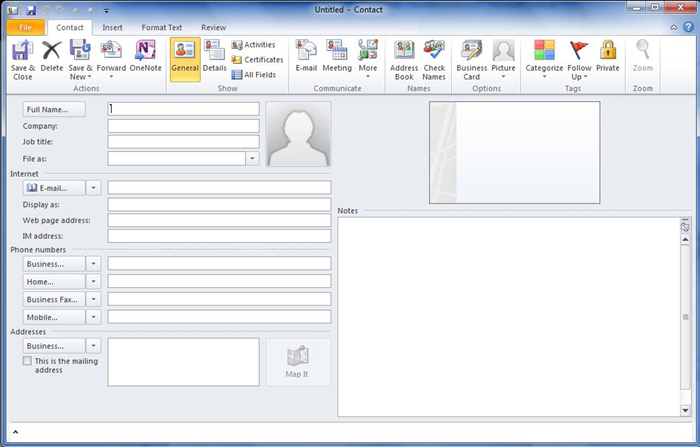Click the Mobile... button
Image resolution: width=700 pixels, height=447 pixels.
tap(54, 317)
